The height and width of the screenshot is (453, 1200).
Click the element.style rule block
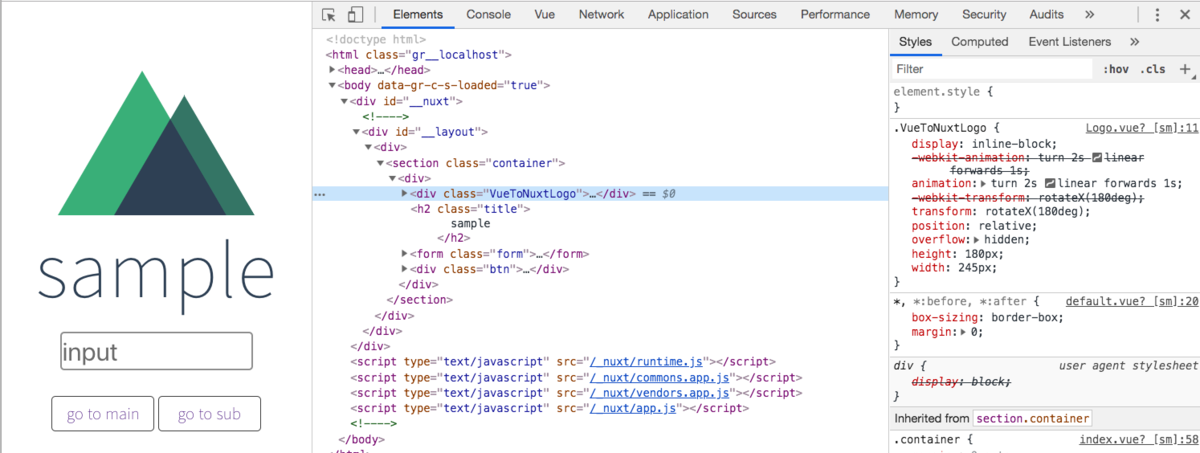[1044, 99]
